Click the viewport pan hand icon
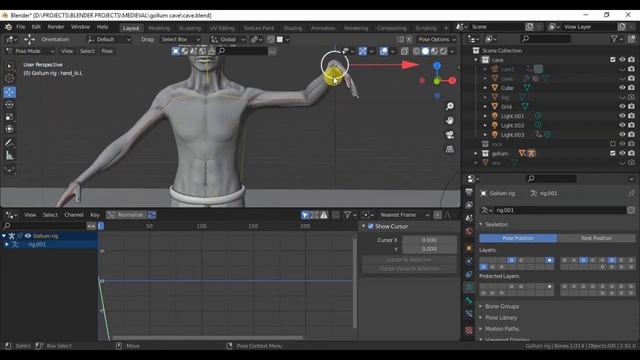 pos(449,120)
